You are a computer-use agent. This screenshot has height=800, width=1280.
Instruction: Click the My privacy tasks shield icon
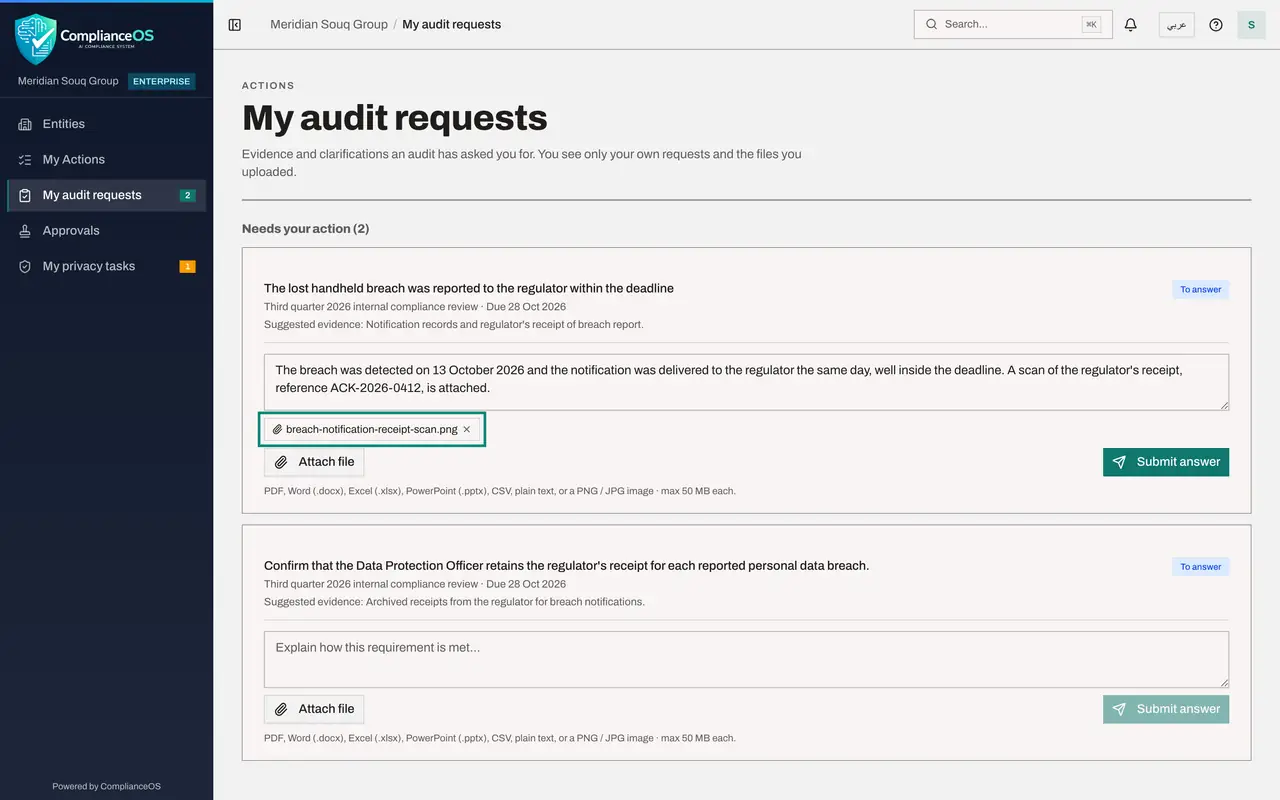click(25, 266)
